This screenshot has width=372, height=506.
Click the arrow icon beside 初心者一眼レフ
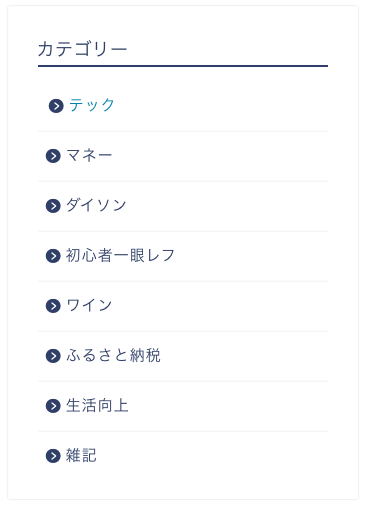point(53,256)
